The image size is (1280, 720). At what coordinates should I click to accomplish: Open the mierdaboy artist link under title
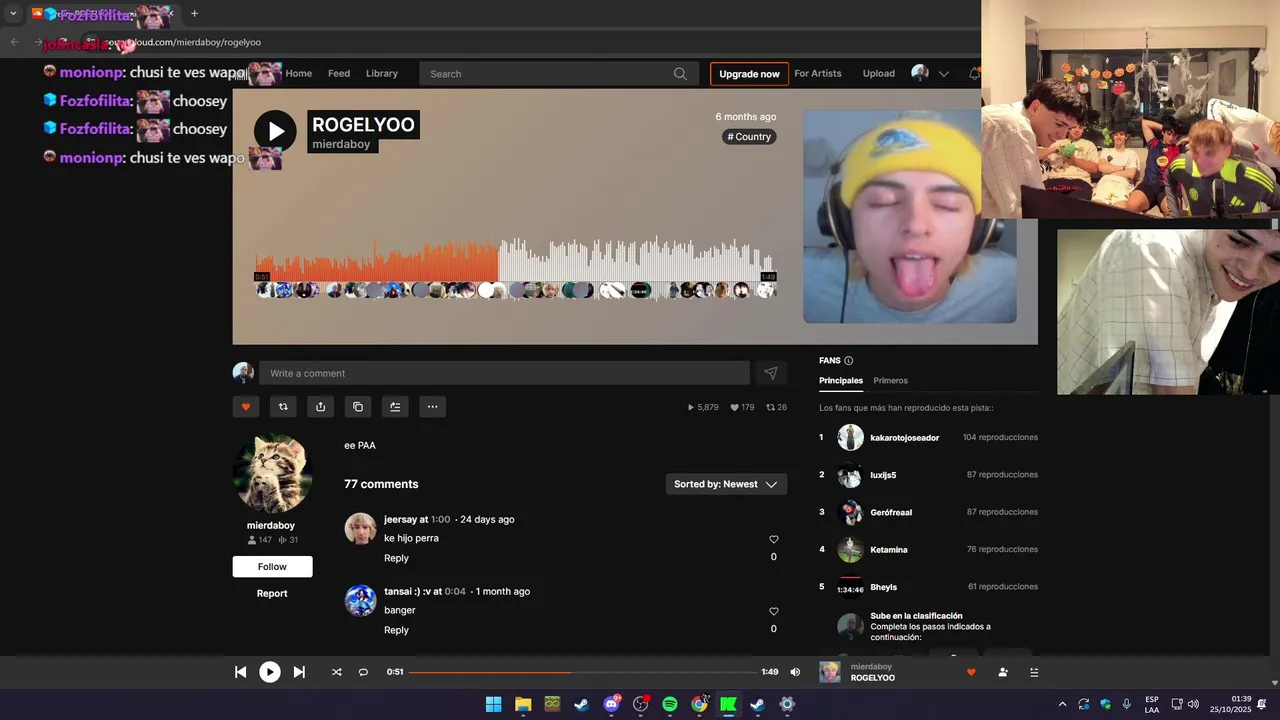pos(341,145)
